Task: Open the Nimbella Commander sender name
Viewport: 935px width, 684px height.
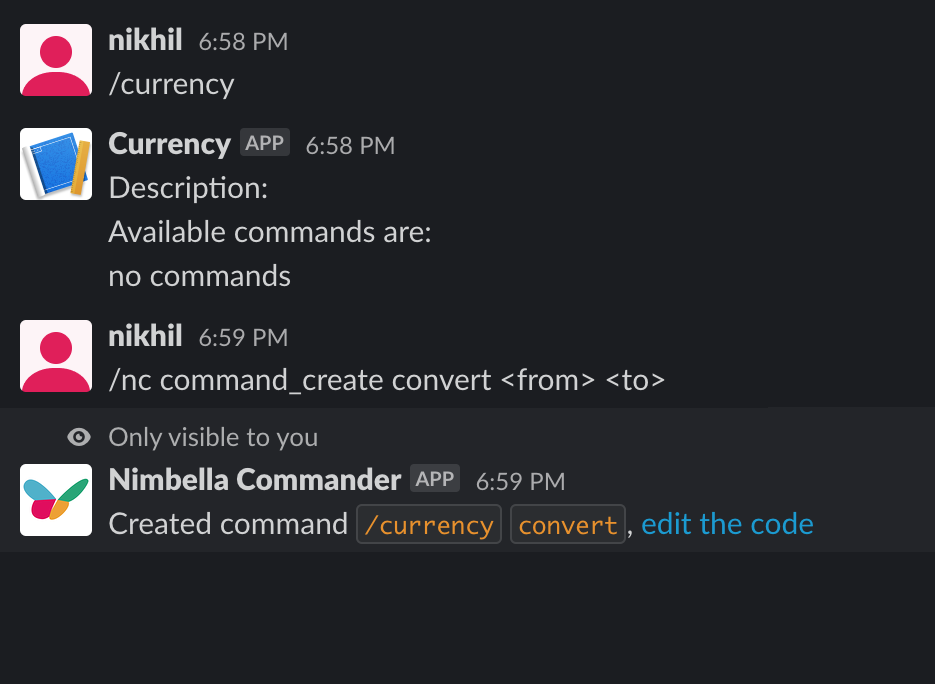Action: (x=254, y=480)
